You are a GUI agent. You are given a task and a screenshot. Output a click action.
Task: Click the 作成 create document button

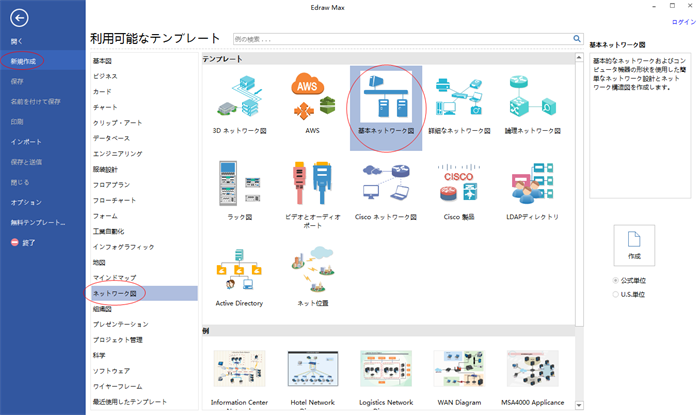pyautogui.click(x=634, y=245)
